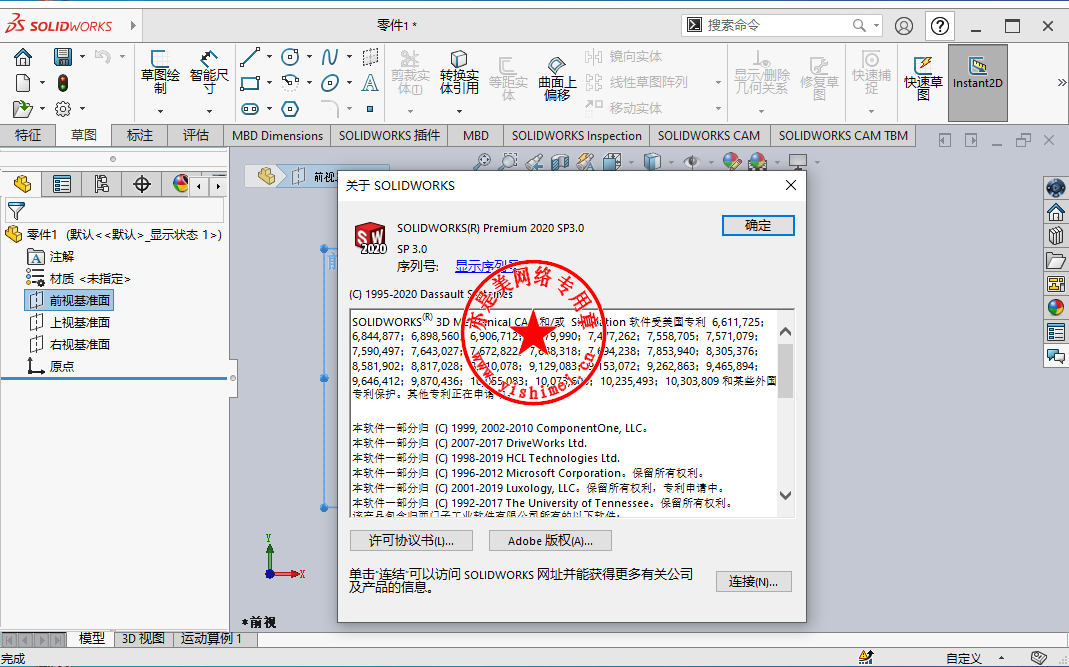Click Convert Entities (转换实体引用)
This screenshot has height=667, width=1069.
(x=459, y=74)
